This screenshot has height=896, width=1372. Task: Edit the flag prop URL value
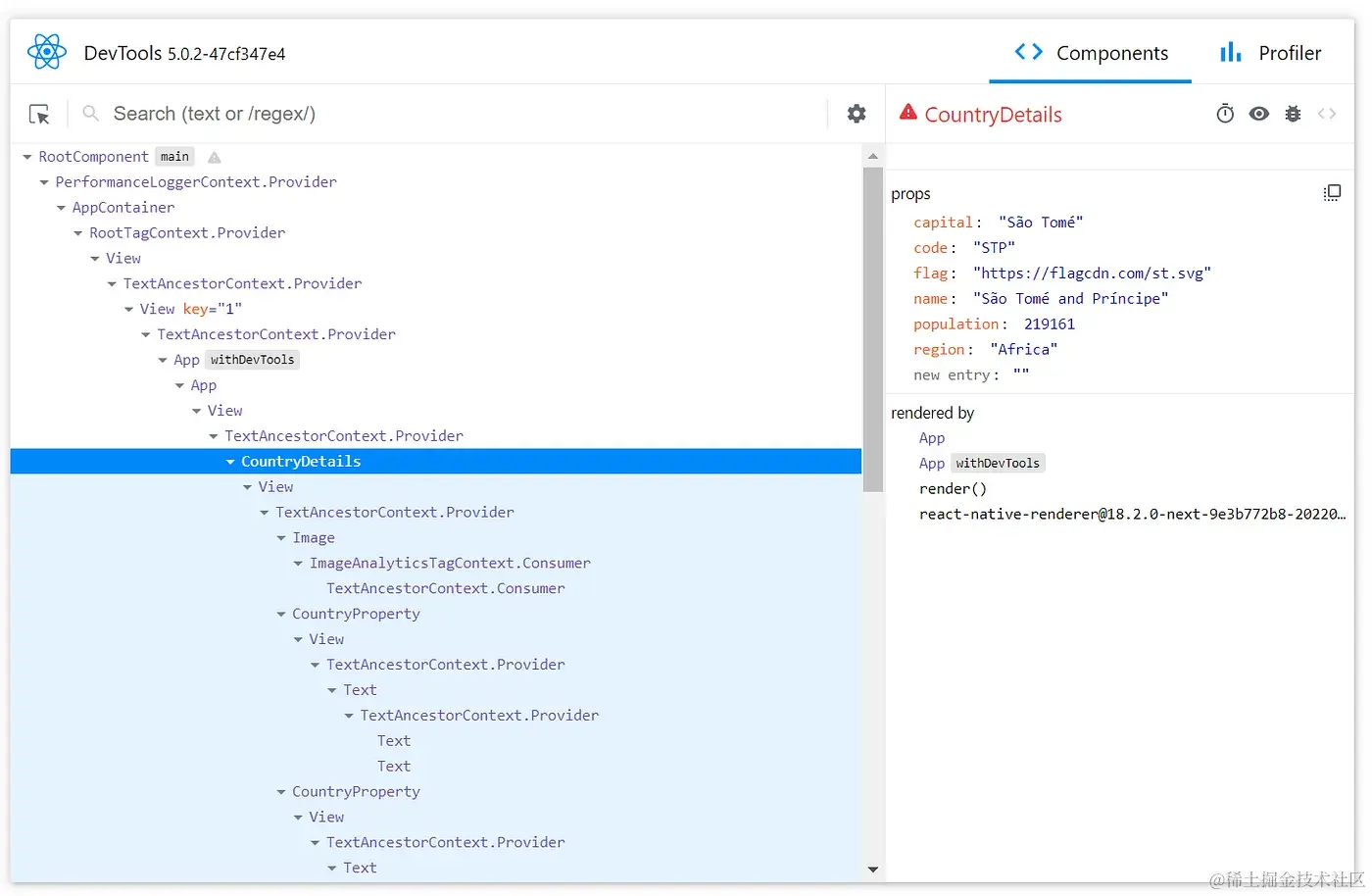[x=1092, y=274]
